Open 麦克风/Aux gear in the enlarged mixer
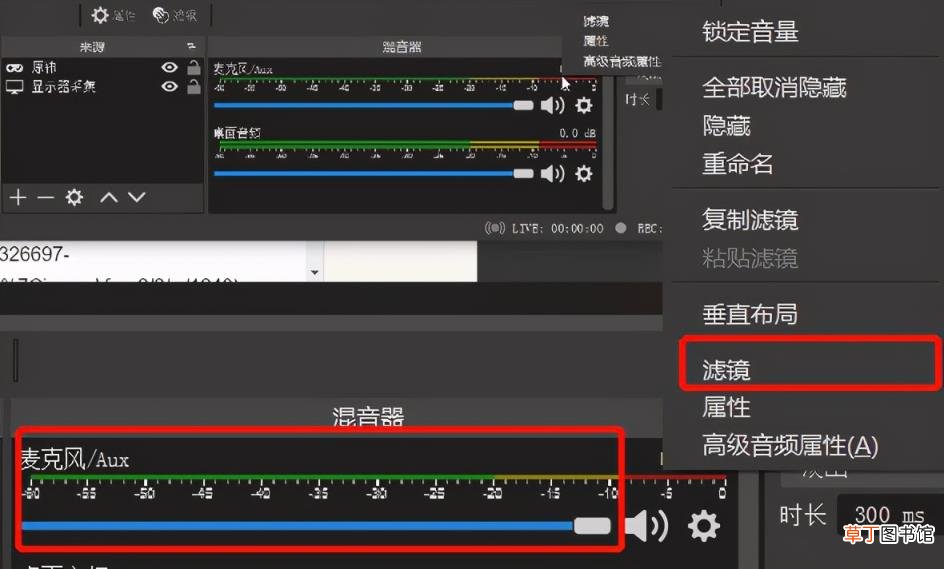The width and height of the screenshot is (944, 569). [704, 526]
